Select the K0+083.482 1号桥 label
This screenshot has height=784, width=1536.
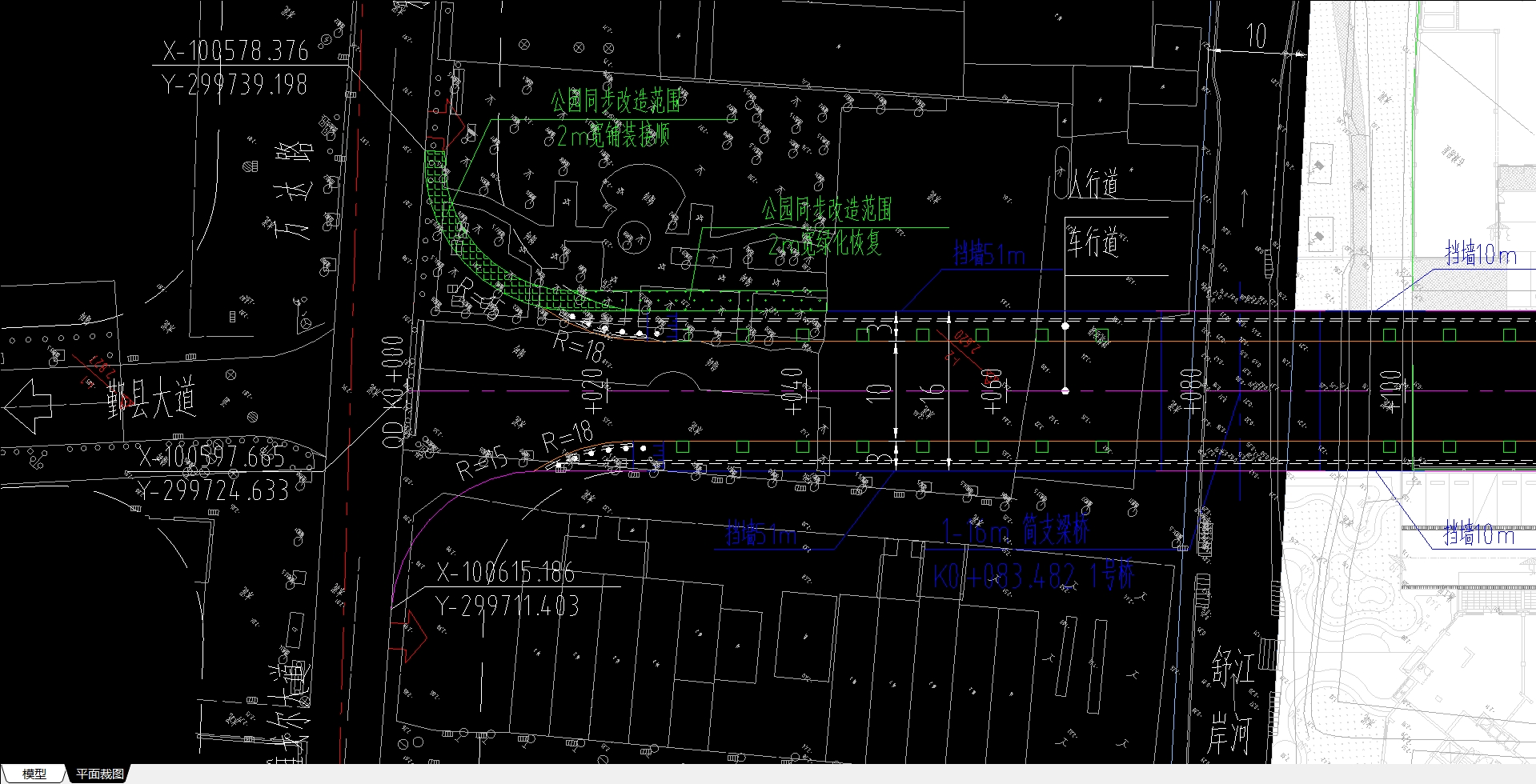click(x=1033, y=575)
